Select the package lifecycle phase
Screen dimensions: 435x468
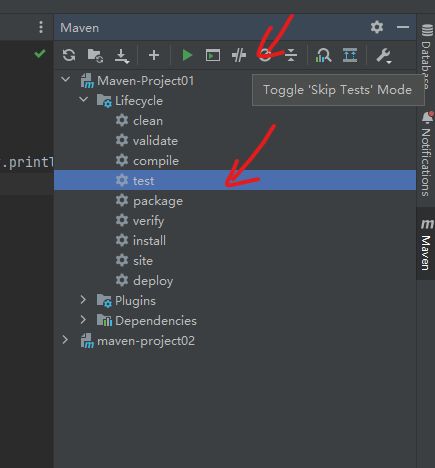coord(158,201)
